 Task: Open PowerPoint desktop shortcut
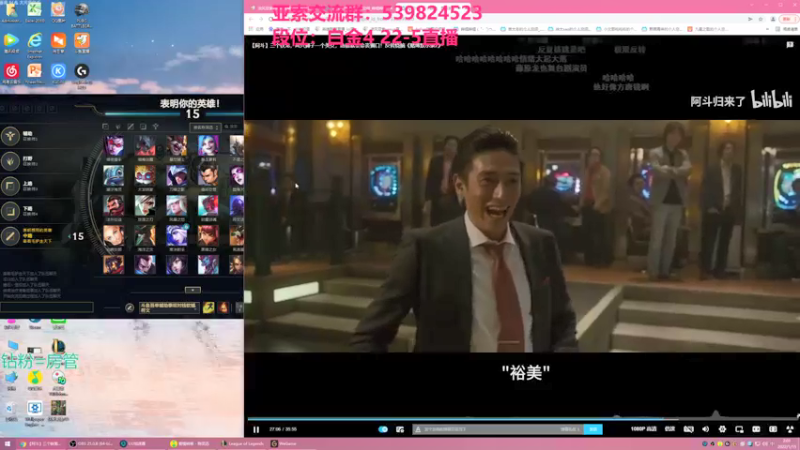coord(34,73)
